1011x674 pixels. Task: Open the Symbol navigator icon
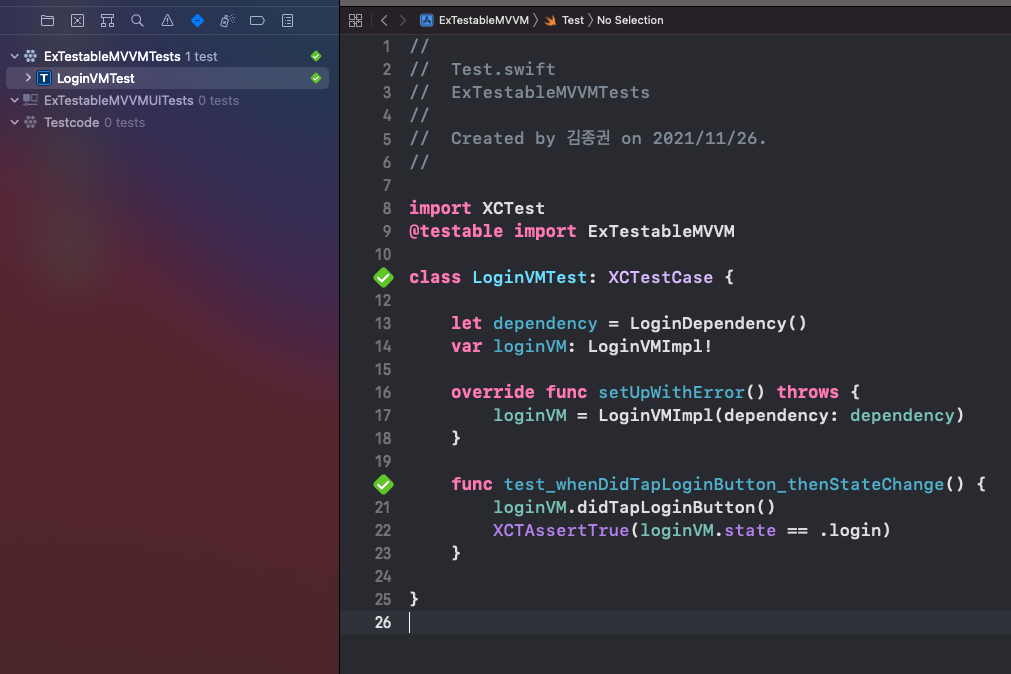(108, 21)
